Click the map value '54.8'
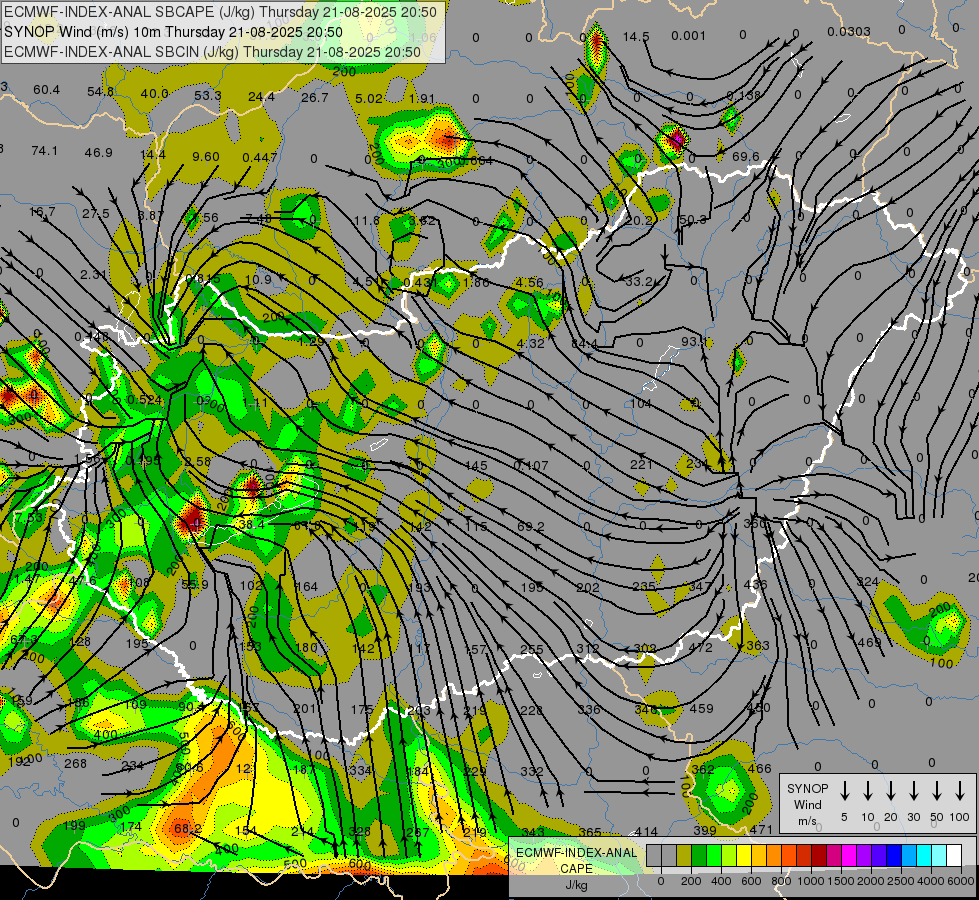979x900 pixels. pyautogui.click(x=101, y=92)
